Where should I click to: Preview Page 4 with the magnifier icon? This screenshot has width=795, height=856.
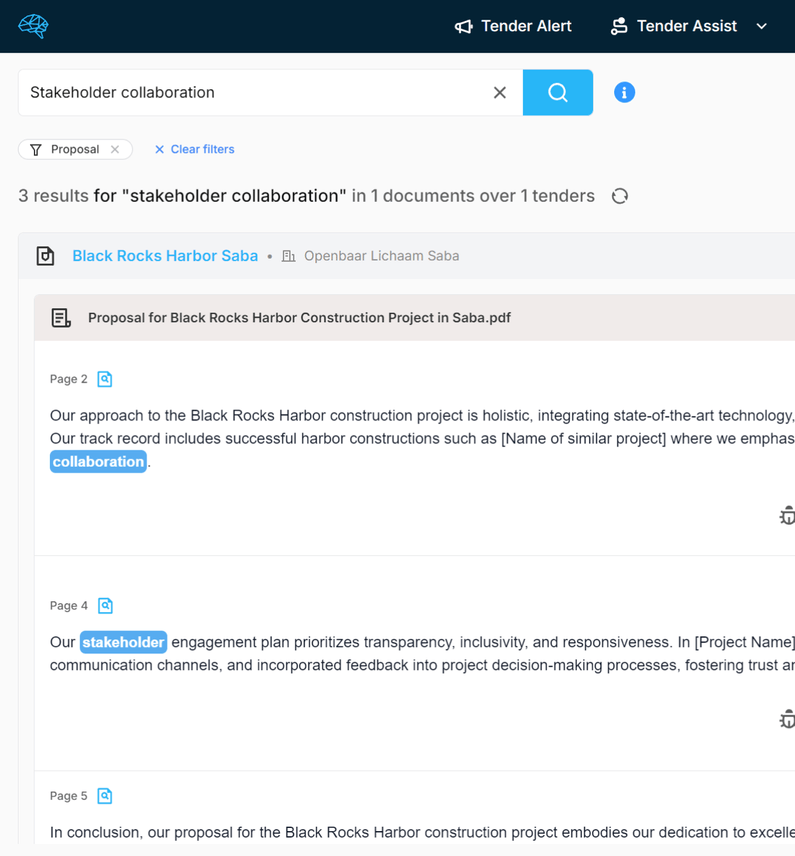pos(105,605)
